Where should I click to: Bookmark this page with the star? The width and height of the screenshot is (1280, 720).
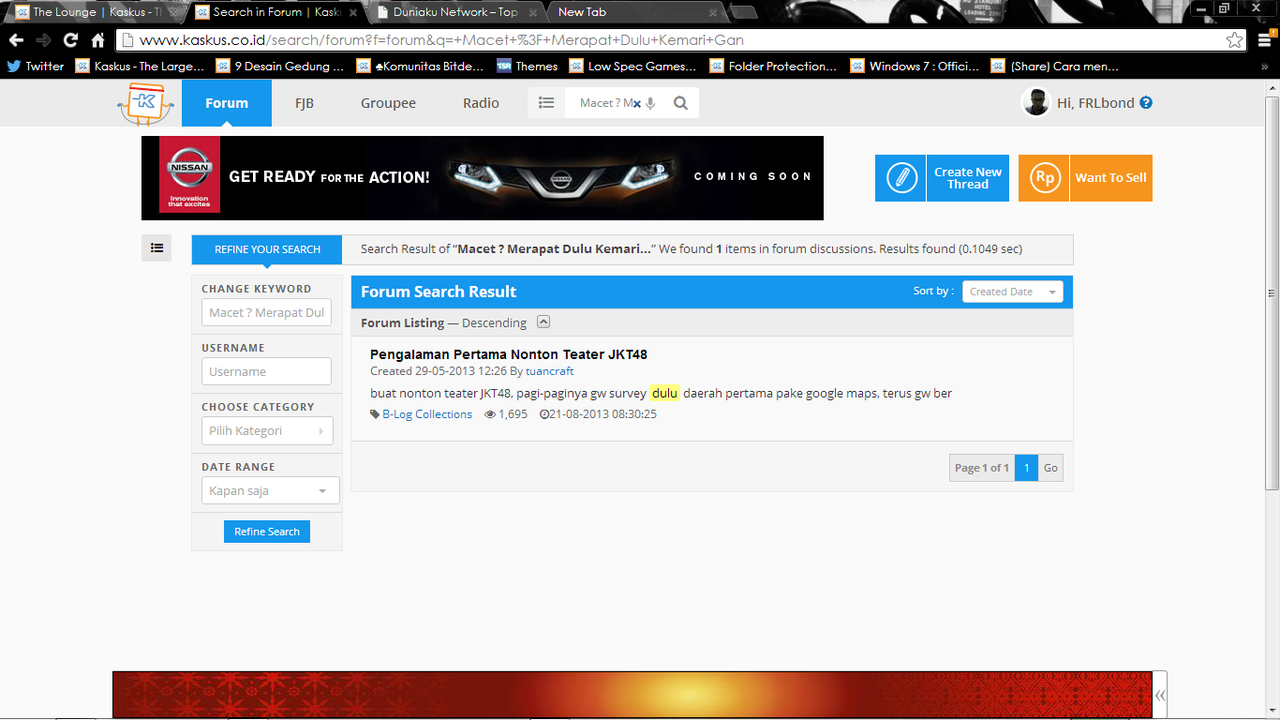point(1235,40)
